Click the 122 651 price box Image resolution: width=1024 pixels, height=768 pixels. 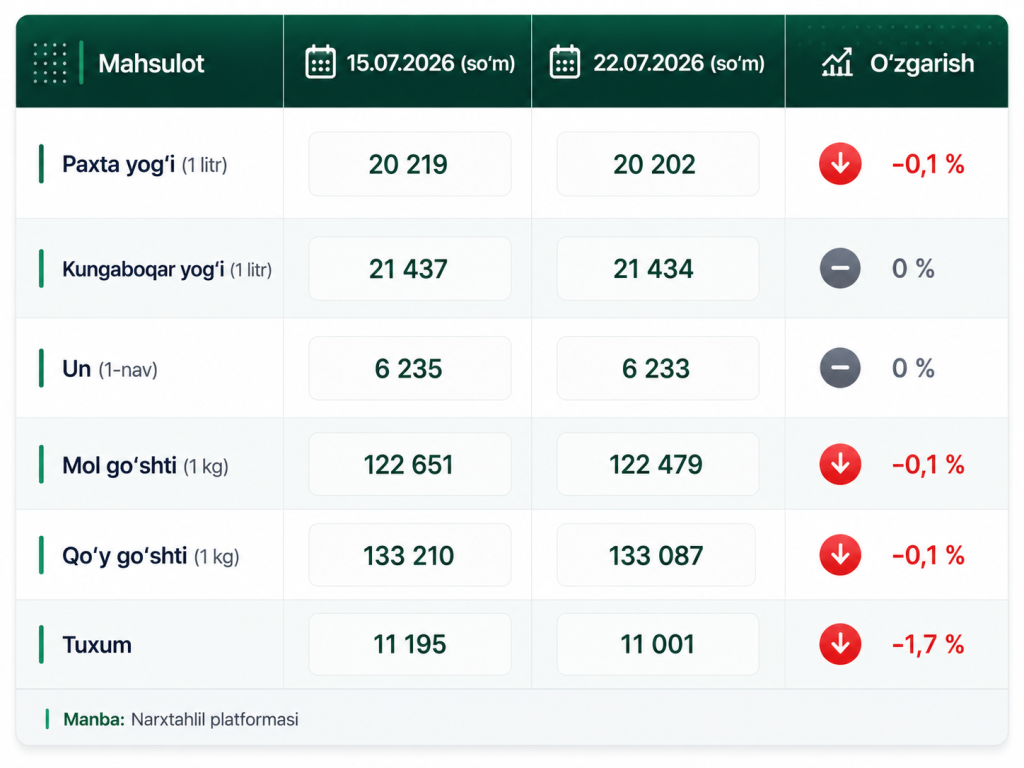(409, 464)
